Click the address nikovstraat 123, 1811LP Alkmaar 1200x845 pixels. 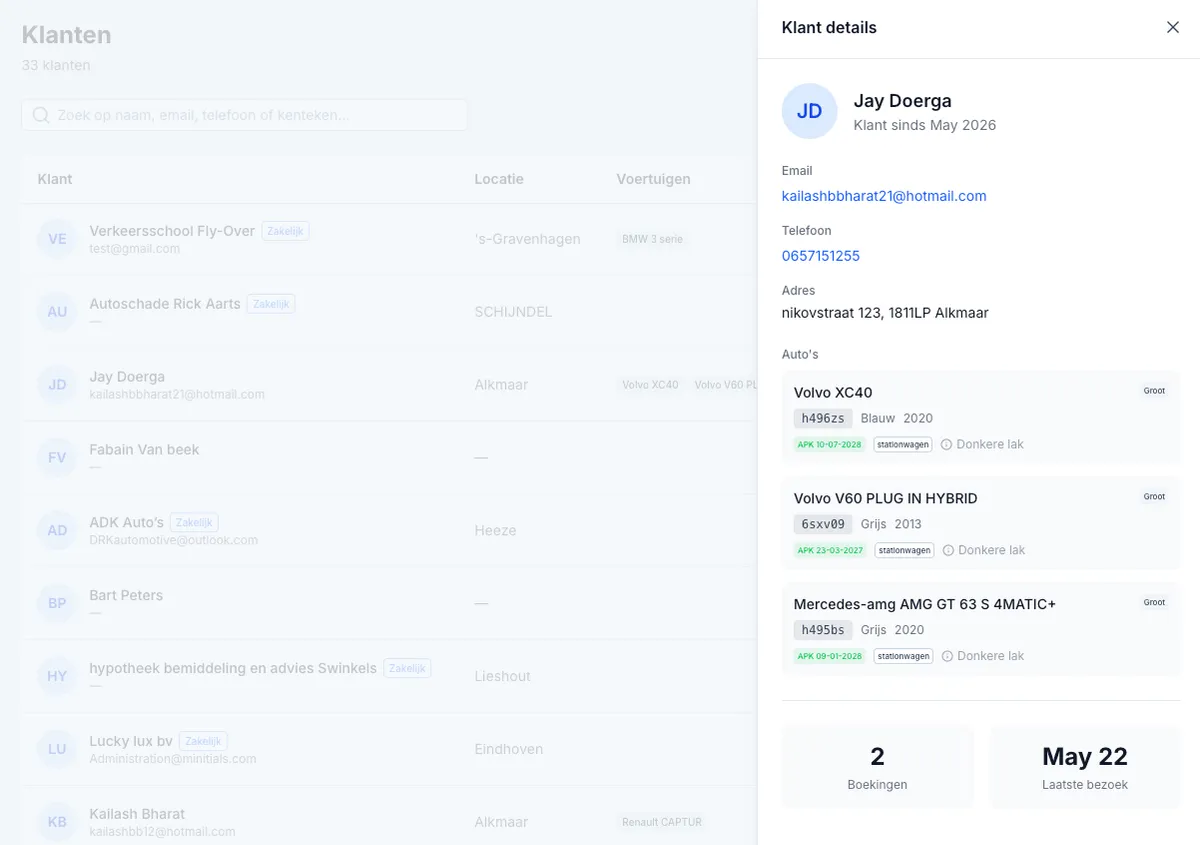click(x=885, y=313)
